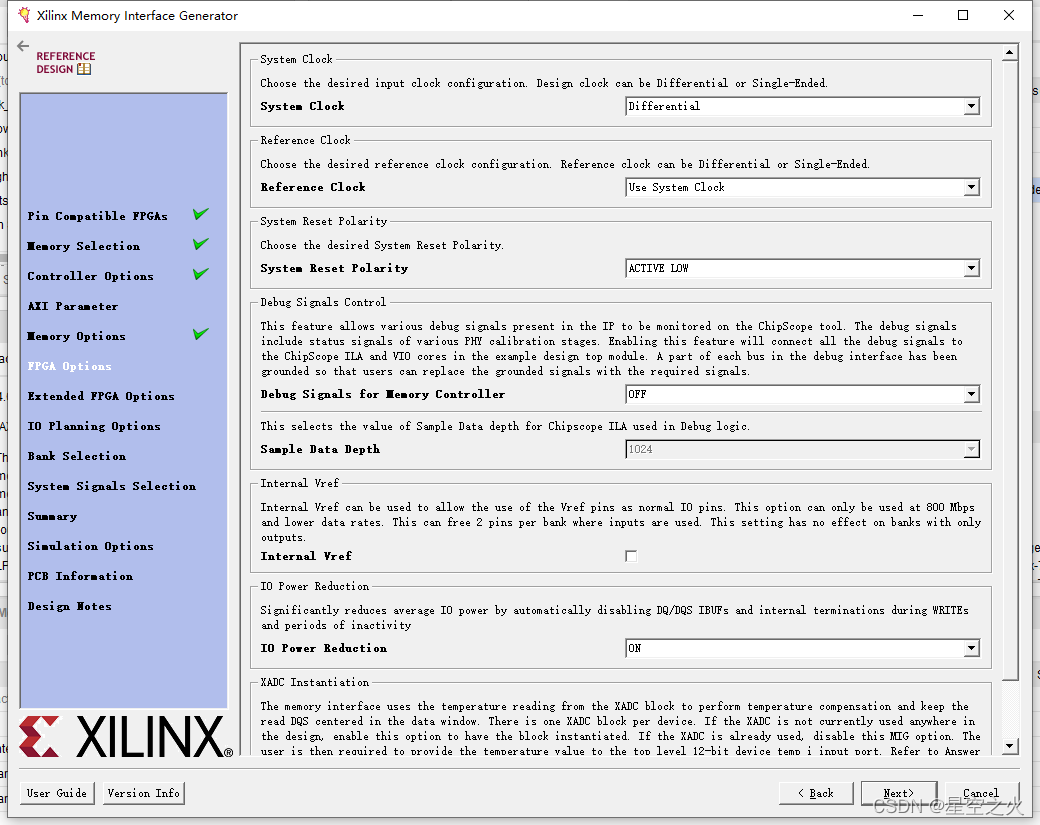Open the Sample Data Depth dropdown
The width and height of the screenshot is (1040, 825).
click(x=802, y=449)
